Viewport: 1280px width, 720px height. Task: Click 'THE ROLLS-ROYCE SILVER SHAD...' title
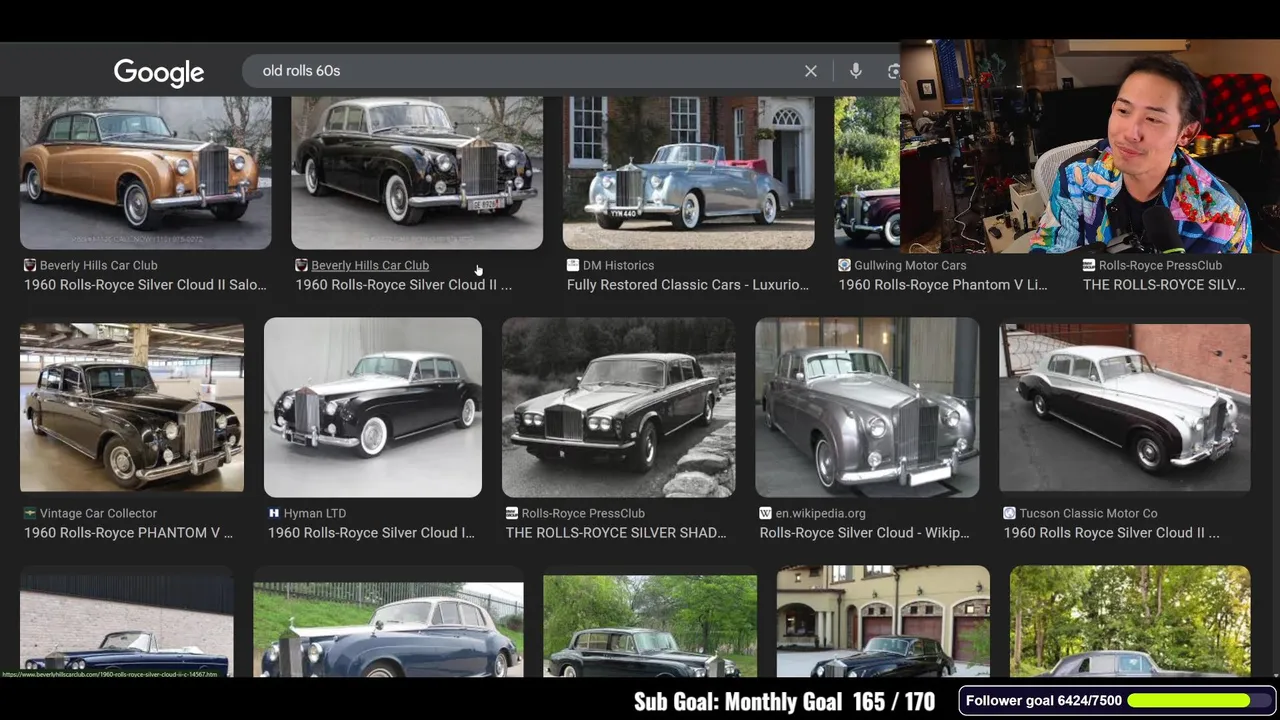point(616,533)
